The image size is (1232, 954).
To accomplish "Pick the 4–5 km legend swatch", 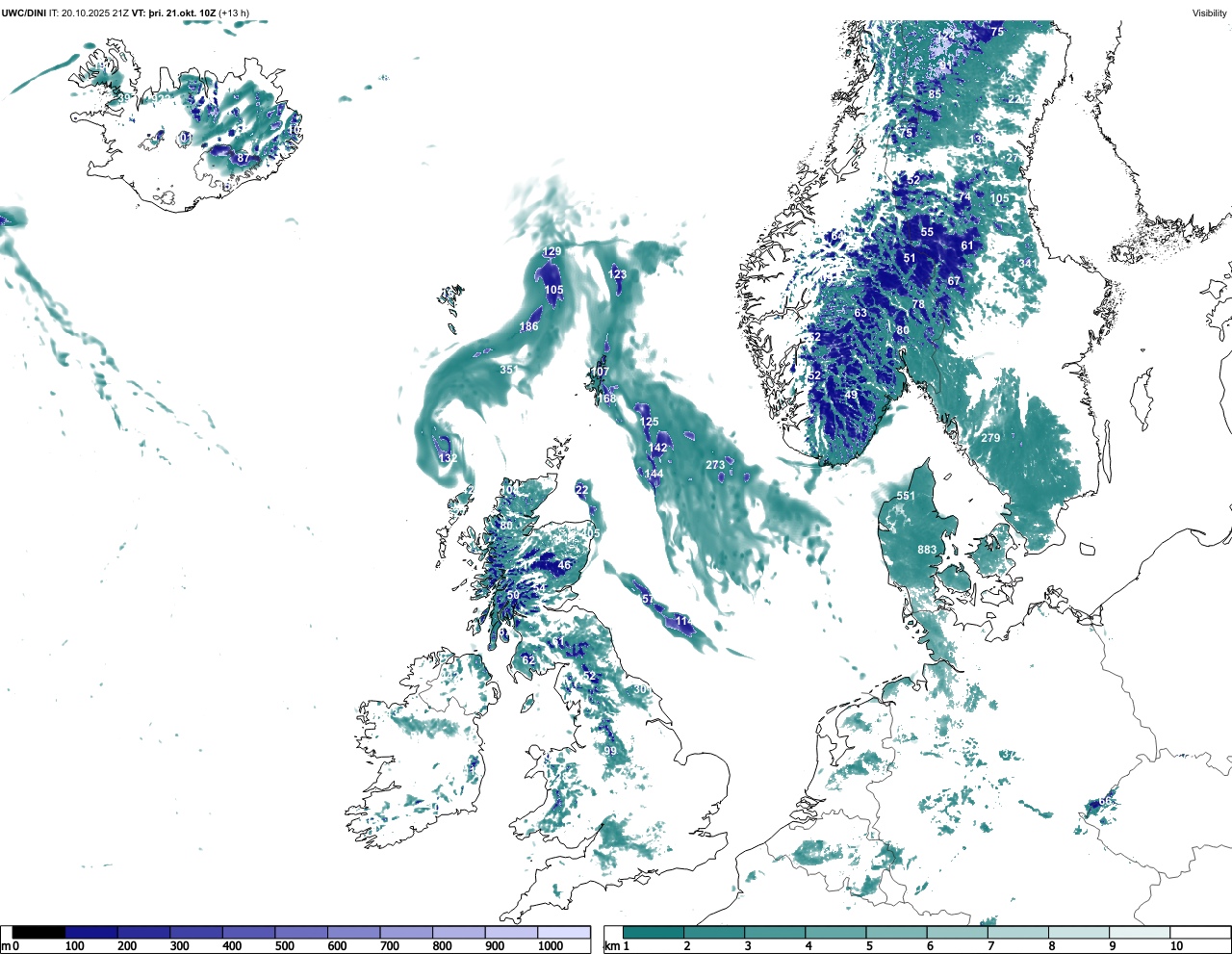I will tap(835, 932).
